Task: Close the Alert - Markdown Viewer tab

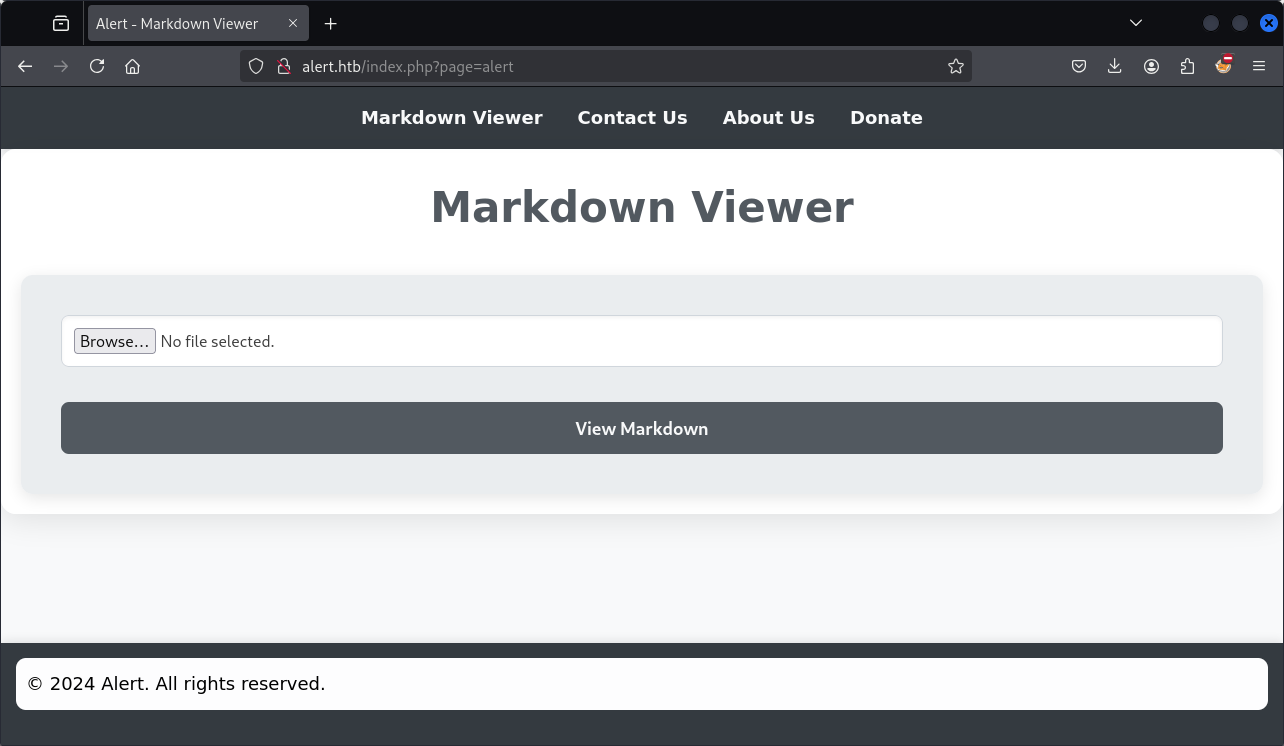Action: click(x=293, y=23)
